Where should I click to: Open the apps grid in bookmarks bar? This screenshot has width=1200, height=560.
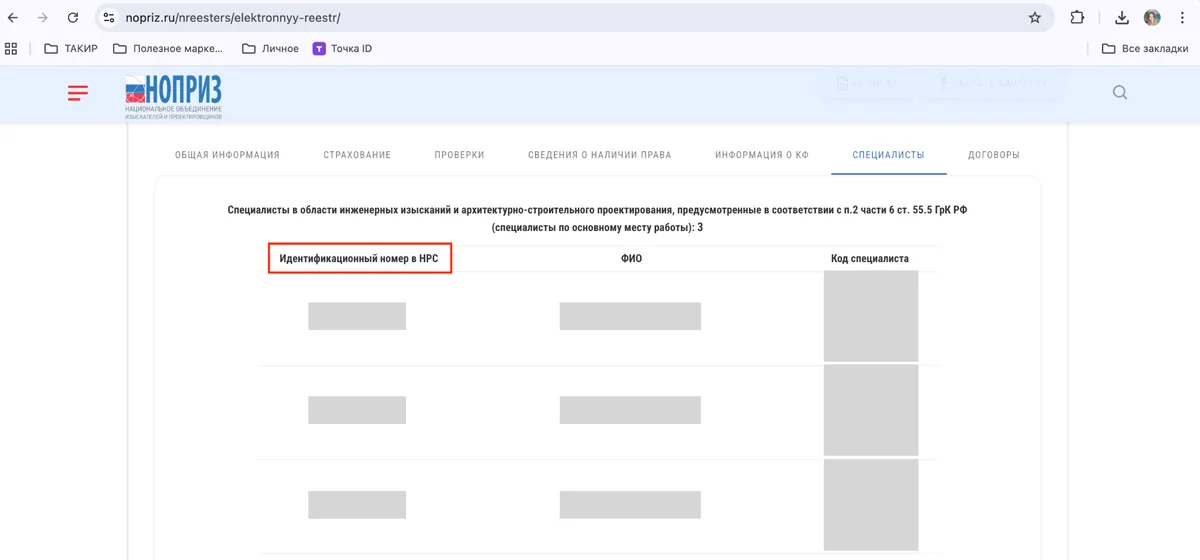click(12, 48)
